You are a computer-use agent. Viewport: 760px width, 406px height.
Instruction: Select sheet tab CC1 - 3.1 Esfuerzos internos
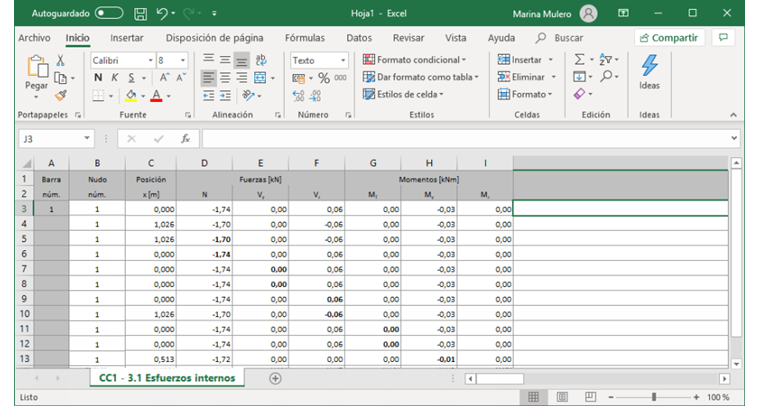coord(167,378)
